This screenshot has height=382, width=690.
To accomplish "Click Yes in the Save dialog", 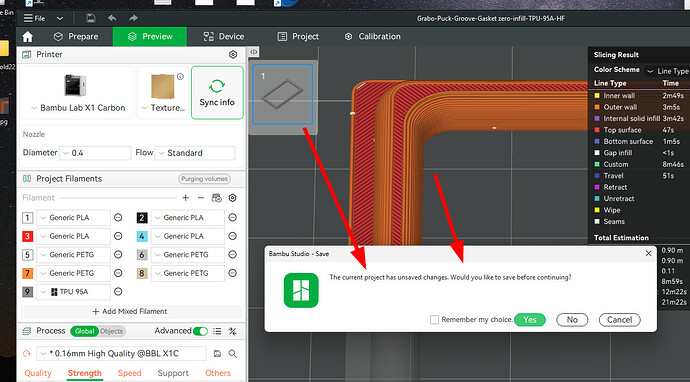I will point(530,320).
